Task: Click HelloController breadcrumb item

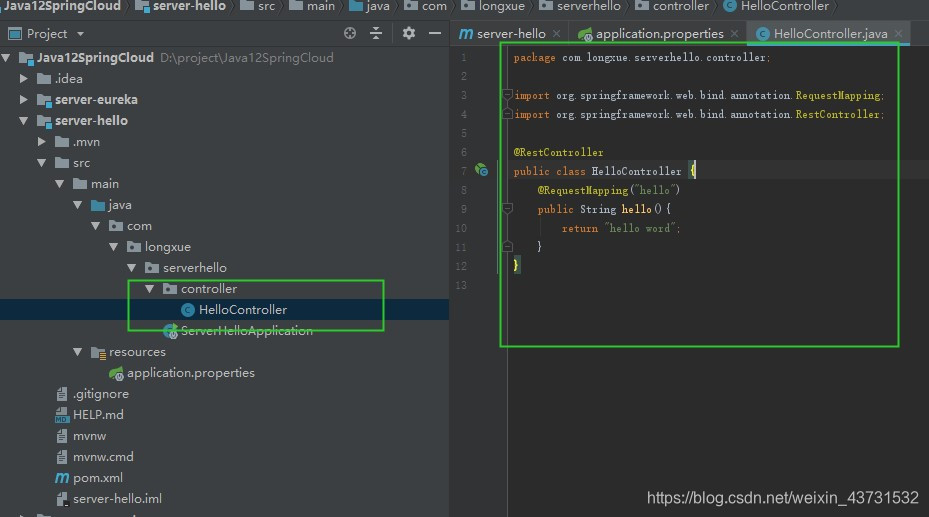Action: pyautogui.click(x=776, y=7)
